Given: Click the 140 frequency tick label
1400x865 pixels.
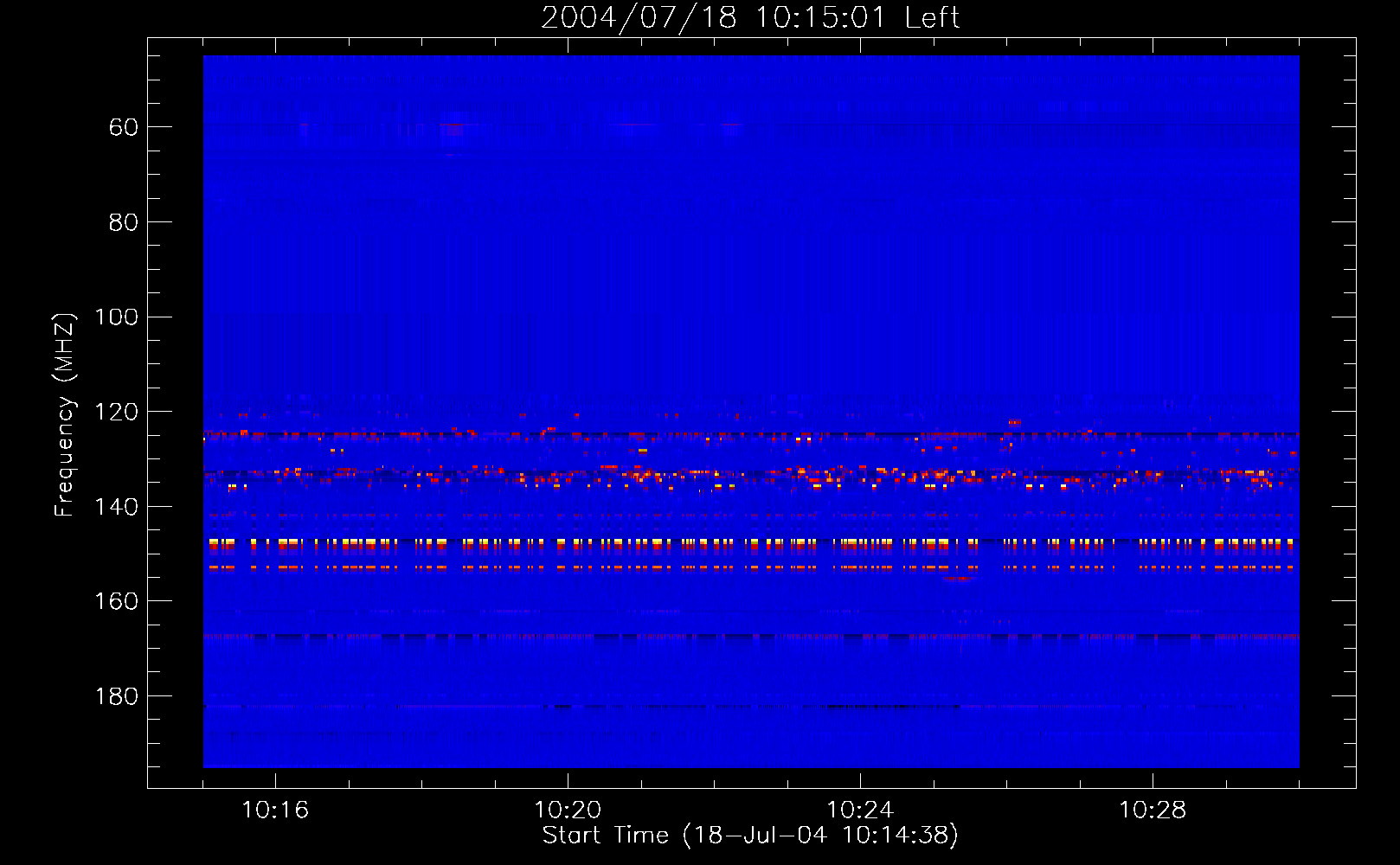Looking at the screenshot, I should point(116,507).
